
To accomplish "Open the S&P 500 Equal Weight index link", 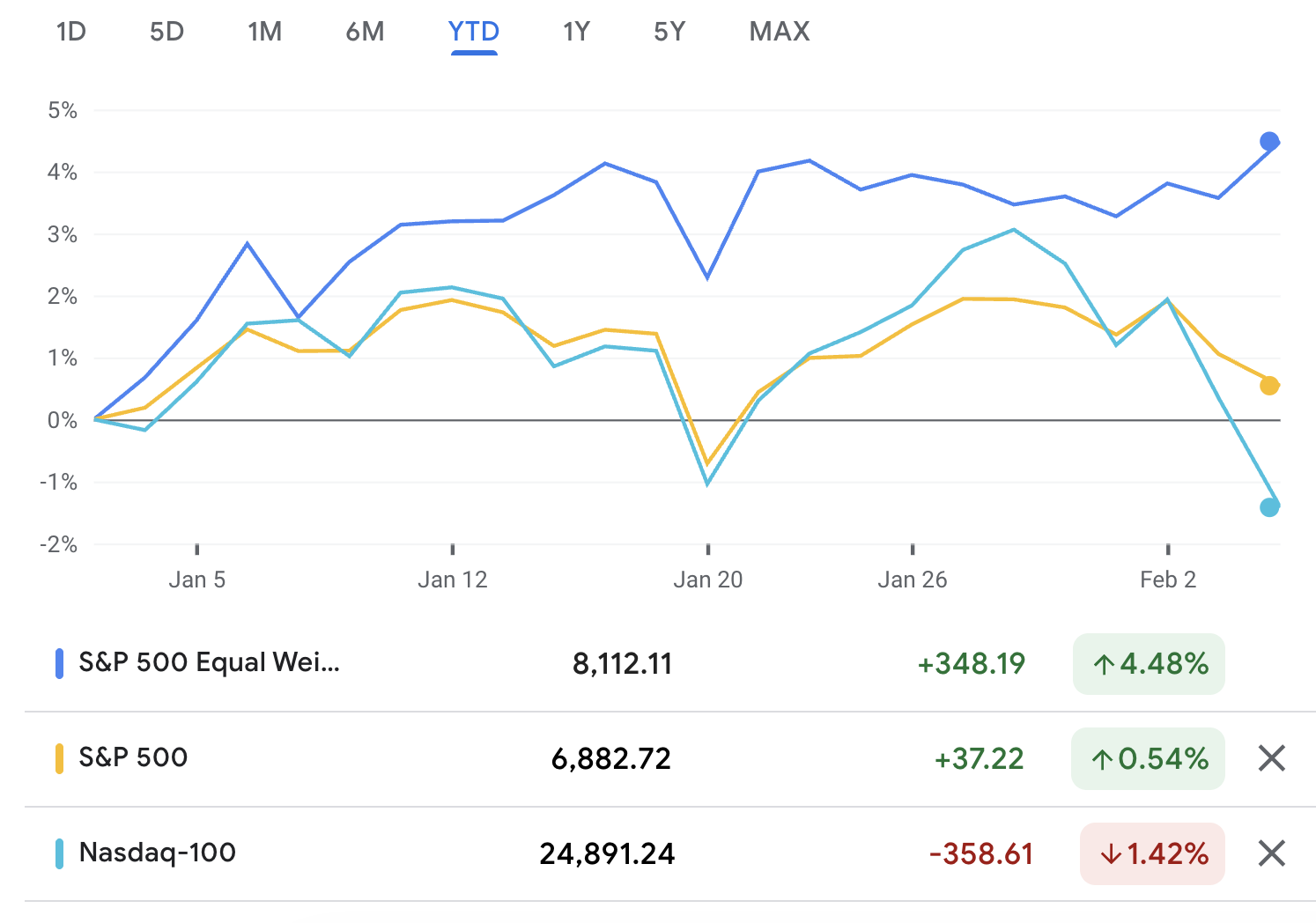I will (209, 662).
